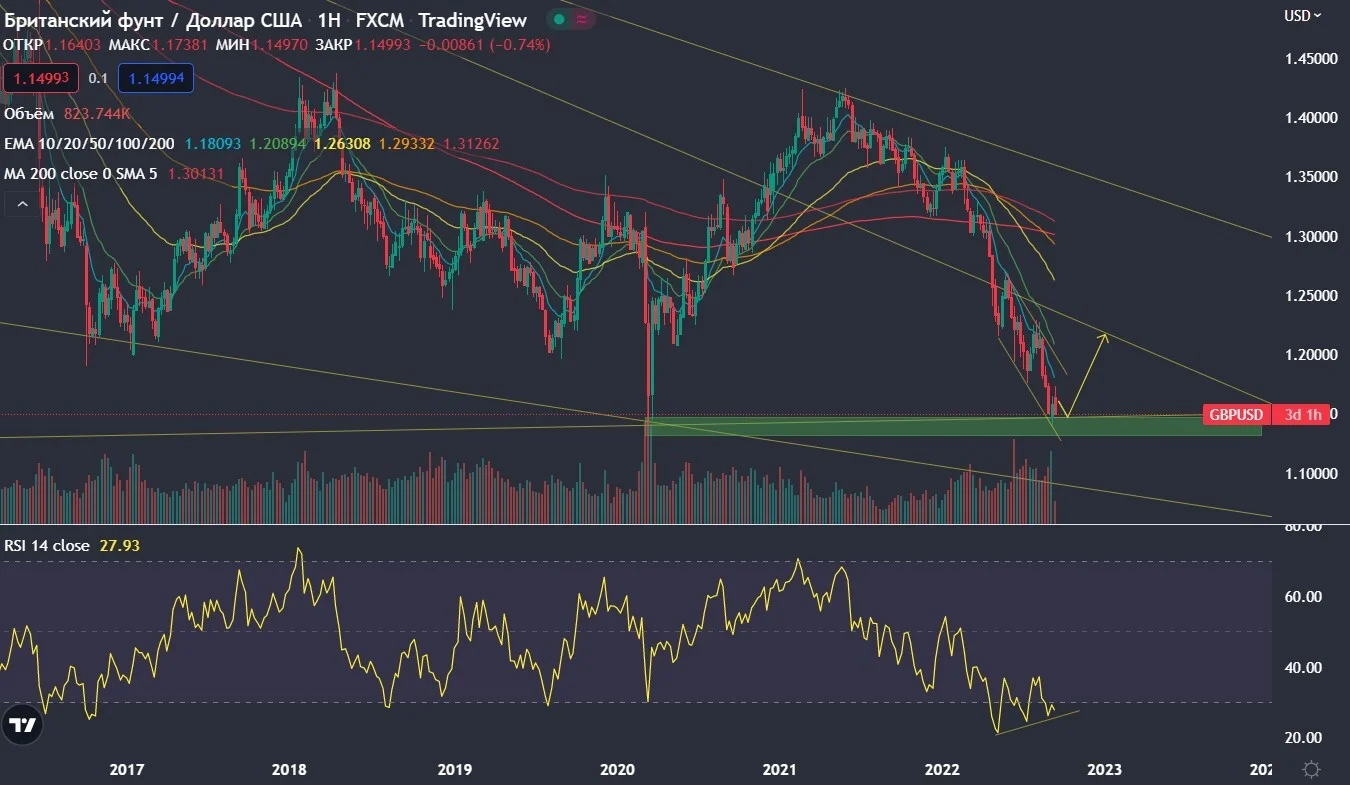Click the GBPUSD price label tag
Image resolution: width=1350 pixels, height=785 pixels.
click(x=1235, y=415)
